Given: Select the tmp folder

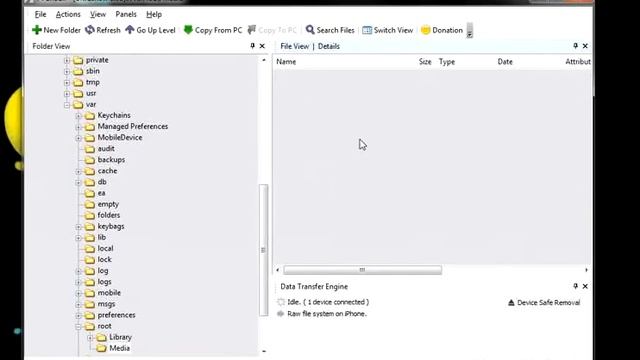Looking at the screenshot, I should point(93,82).
